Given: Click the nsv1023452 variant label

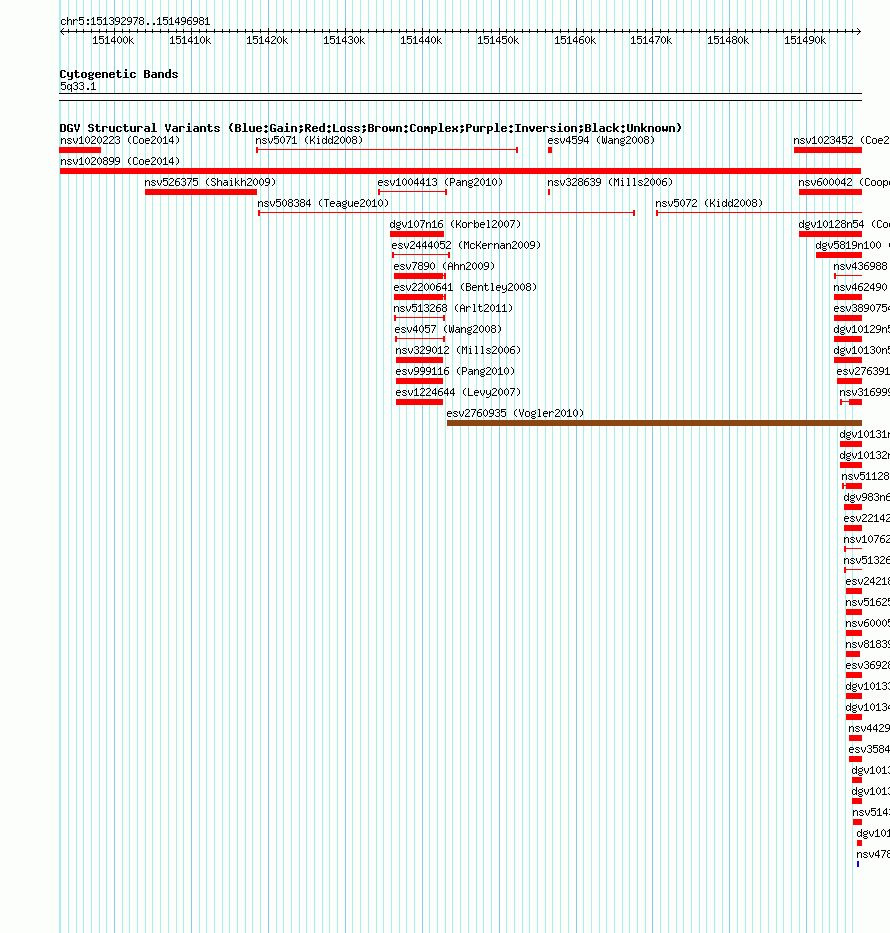Looking at the screenshot, I should (x=841, y=140).
